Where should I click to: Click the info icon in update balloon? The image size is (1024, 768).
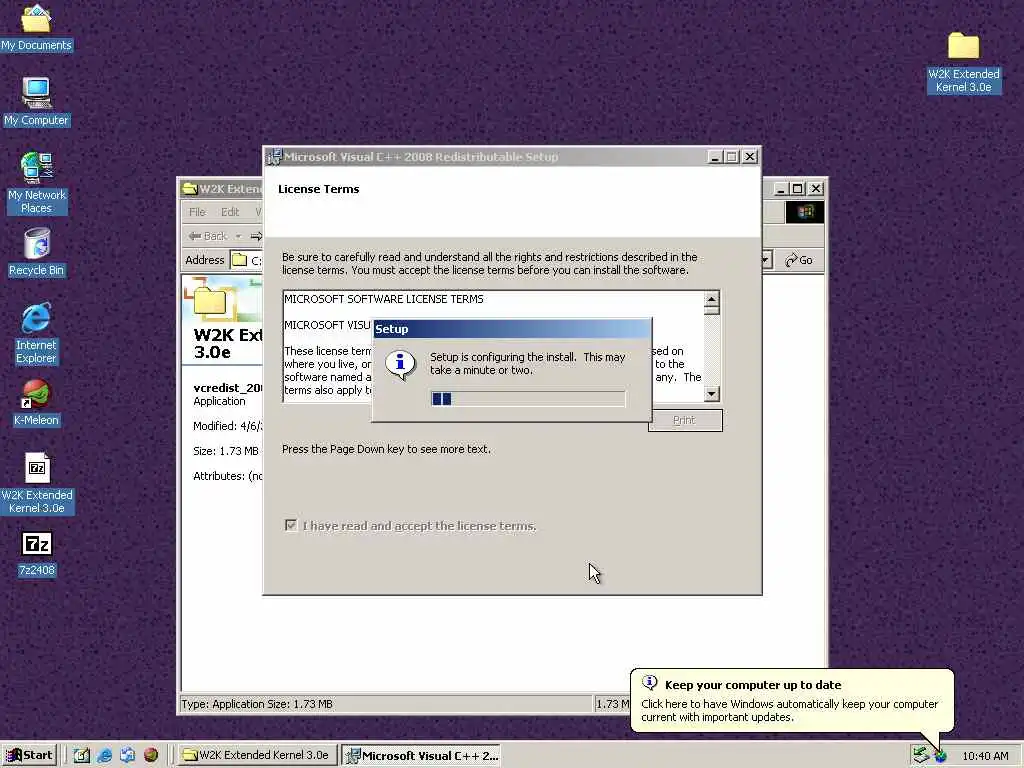649,683
